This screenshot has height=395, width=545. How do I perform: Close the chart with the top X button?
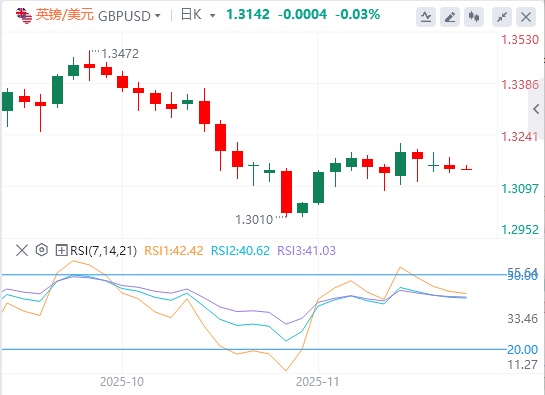pos(526,17)
